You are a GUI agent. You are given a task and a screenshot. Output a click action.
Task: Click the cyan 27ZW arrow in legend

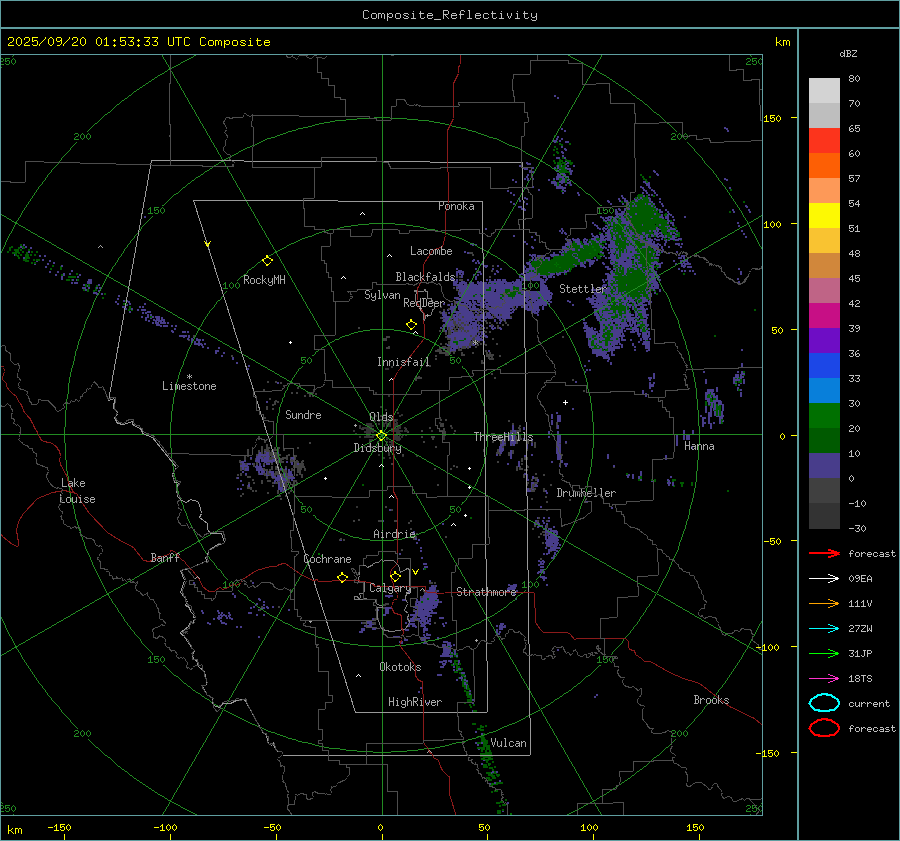point(824,628)
